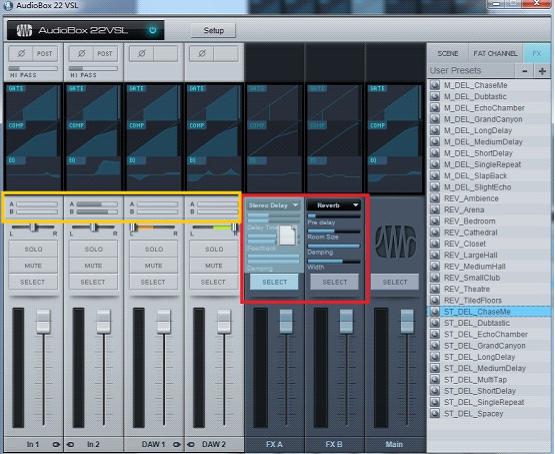Click the link icon left of DAW 2
This screenshot has width=555, height=454.
pyautogui.click(x=191, y=444)
